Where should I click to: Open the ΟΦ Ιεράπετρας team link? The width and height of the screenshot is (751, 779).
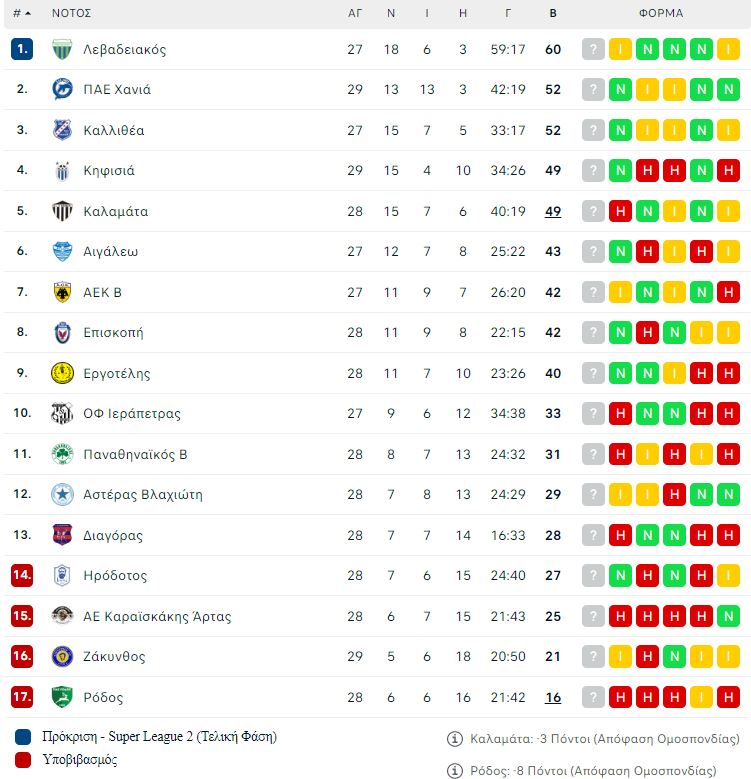tap(132, 413)
